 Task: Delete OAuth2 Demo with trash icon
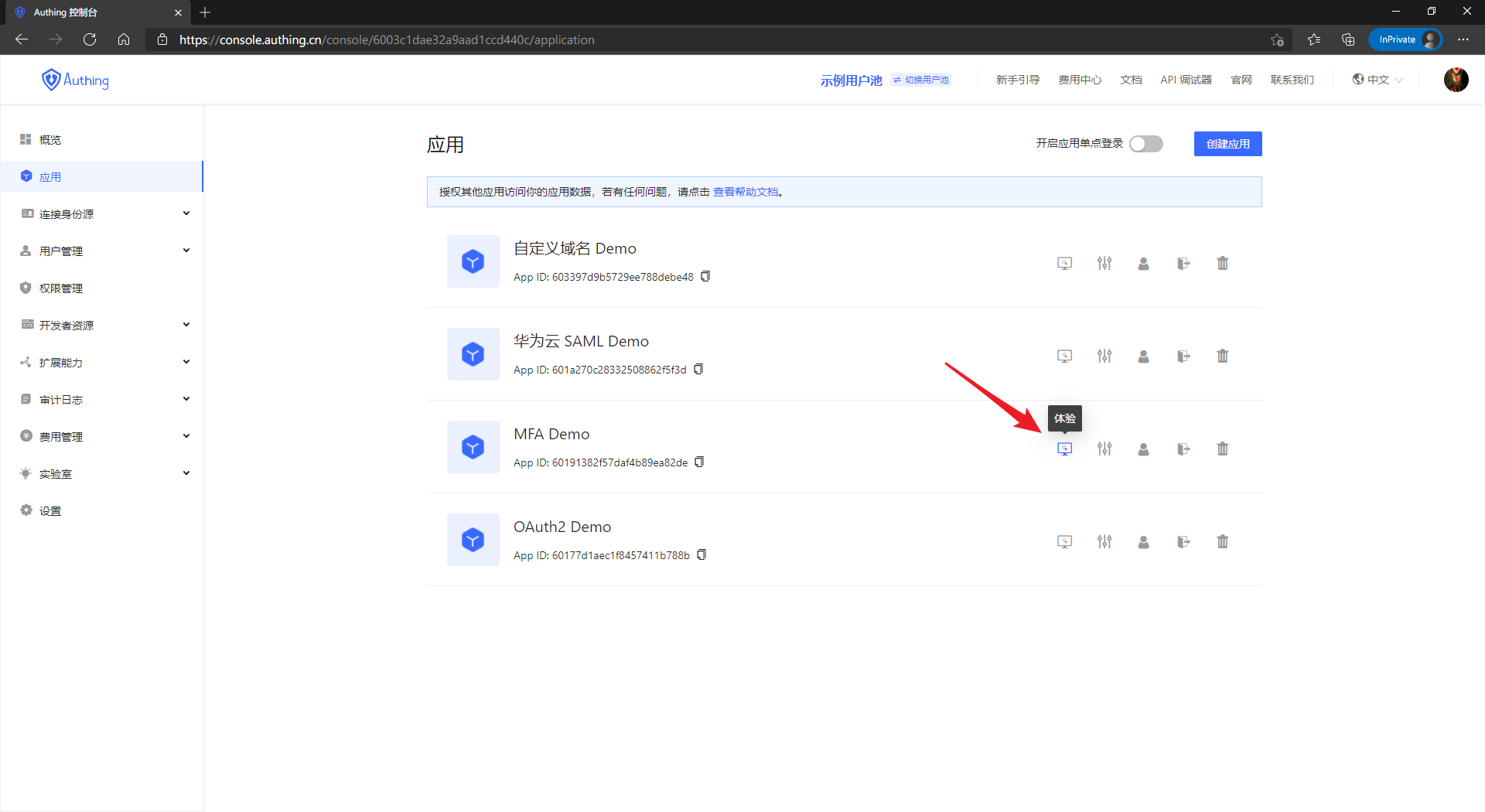pos(1223,542)
